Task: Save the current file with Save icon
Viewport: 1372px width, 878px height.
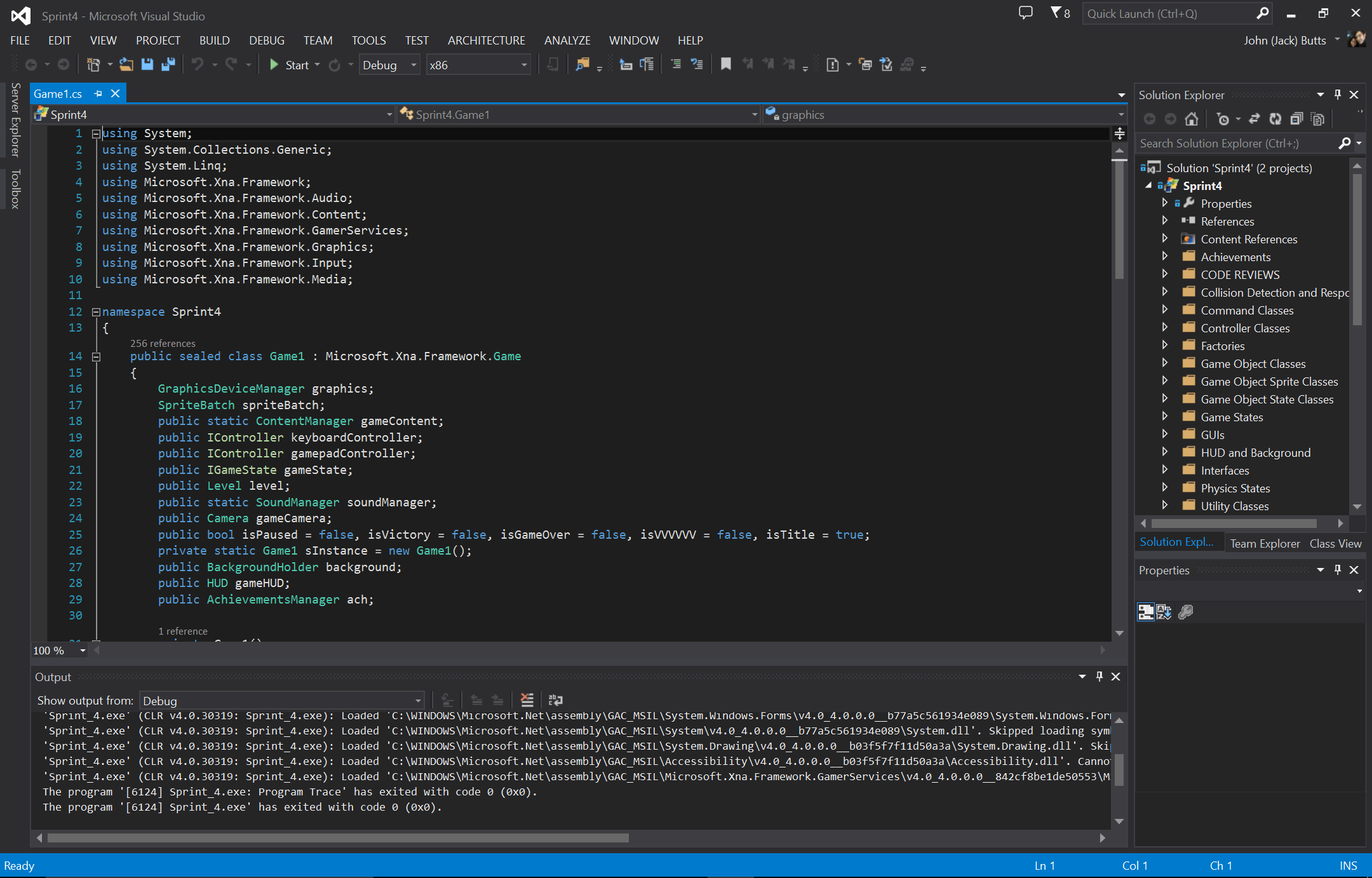Action: pyautogui.click(x=147, y=65)
